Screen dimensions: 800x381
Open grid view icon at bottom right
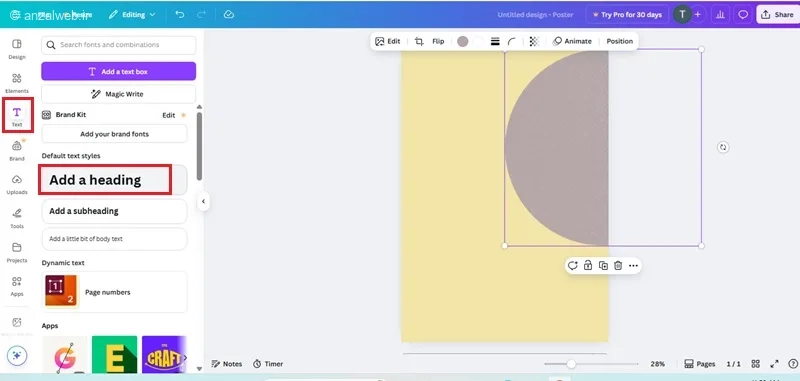tap(756, 364)
